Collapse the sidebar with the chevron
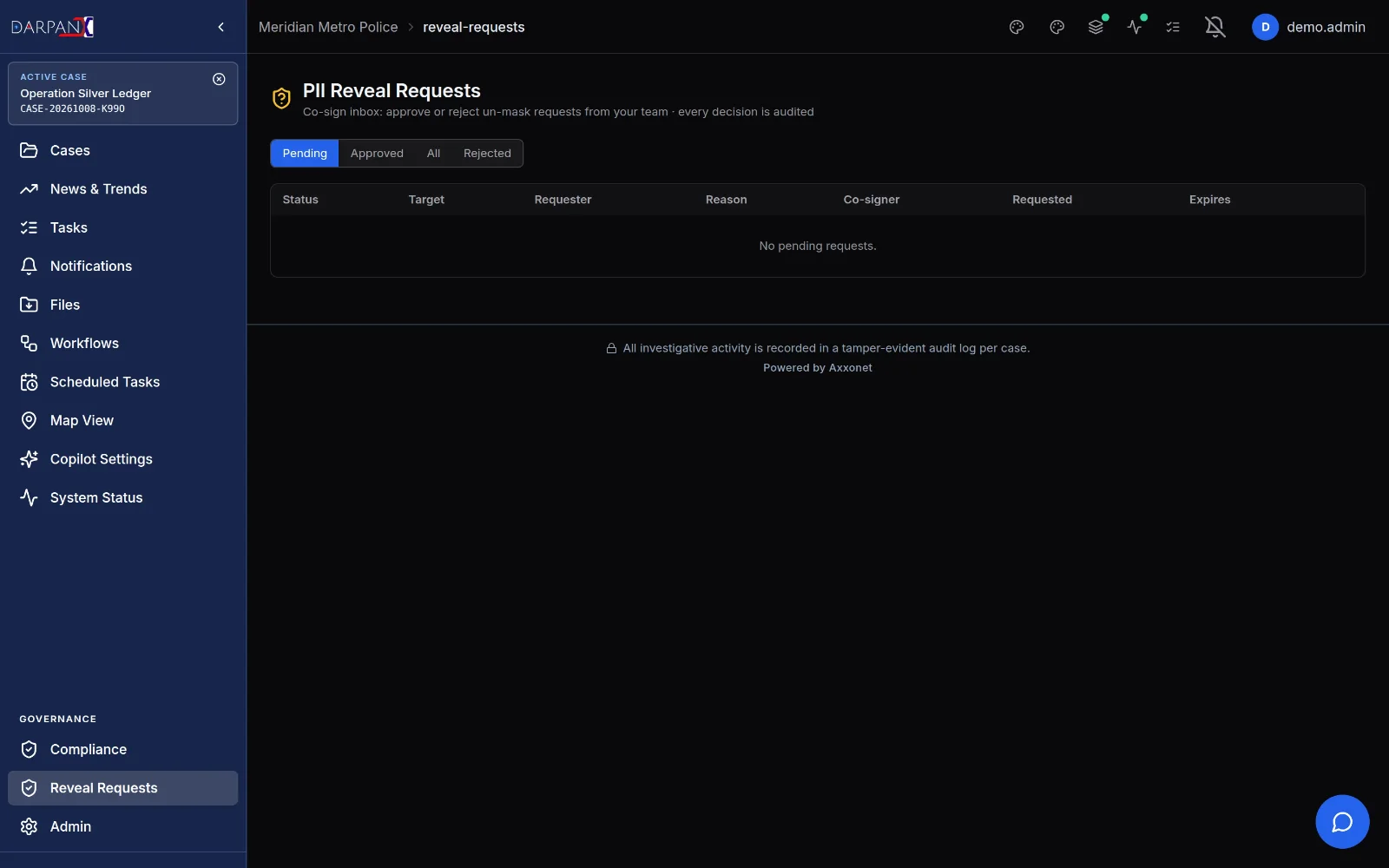Viewport: 1389px width, 868px height. [221, 27]
